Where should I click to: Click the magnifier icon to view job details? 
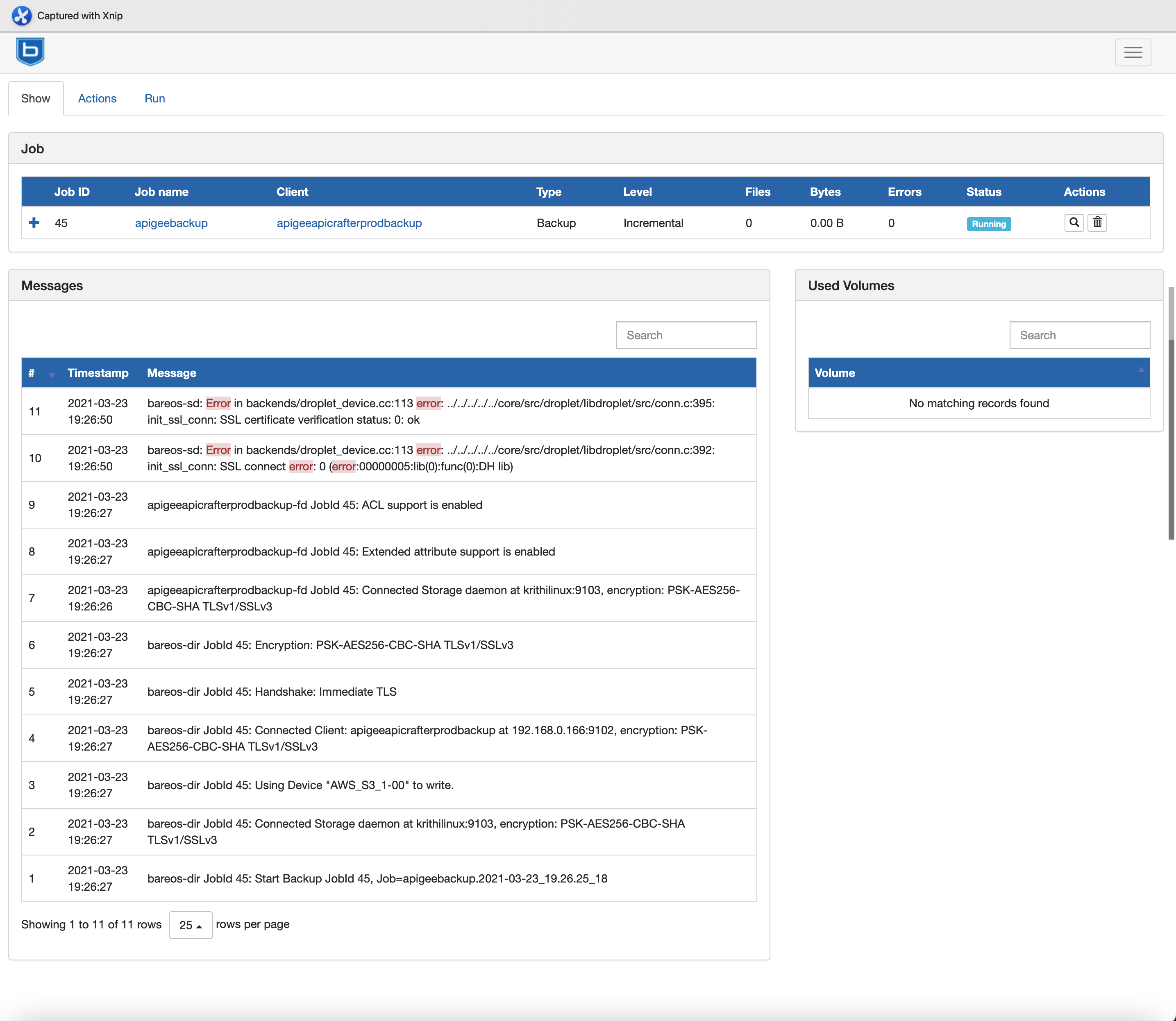(x=1074, y=223)
